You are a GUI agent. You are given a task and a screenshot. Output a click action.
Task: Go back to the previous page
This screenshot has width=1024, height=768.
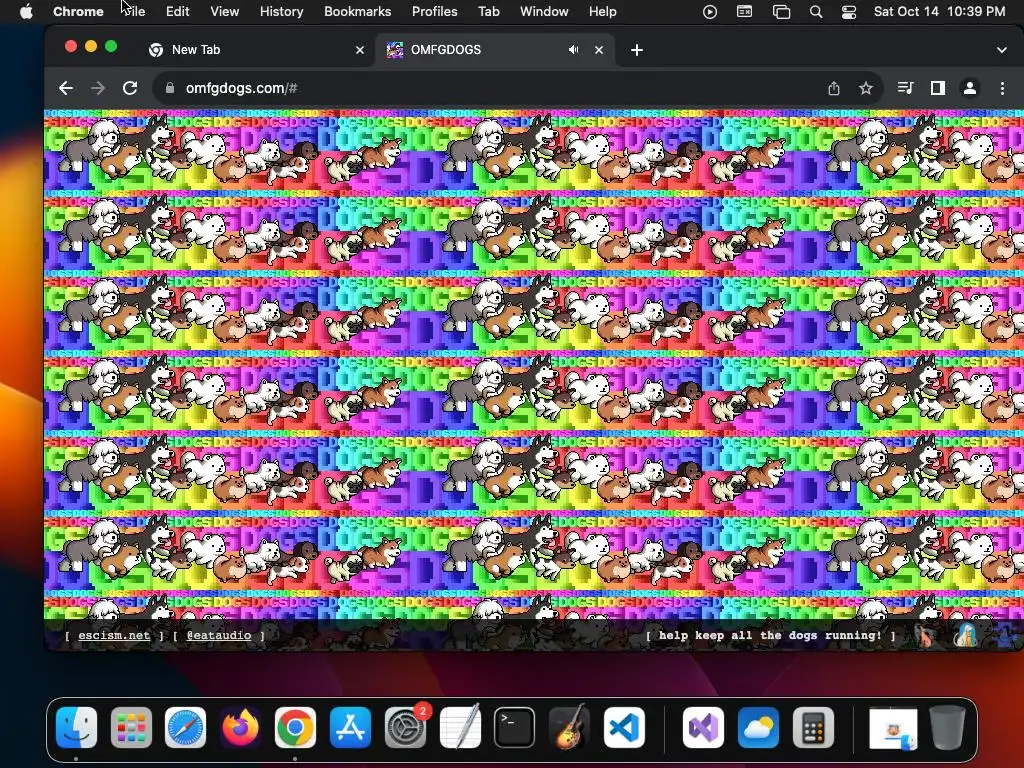point(65,88)
